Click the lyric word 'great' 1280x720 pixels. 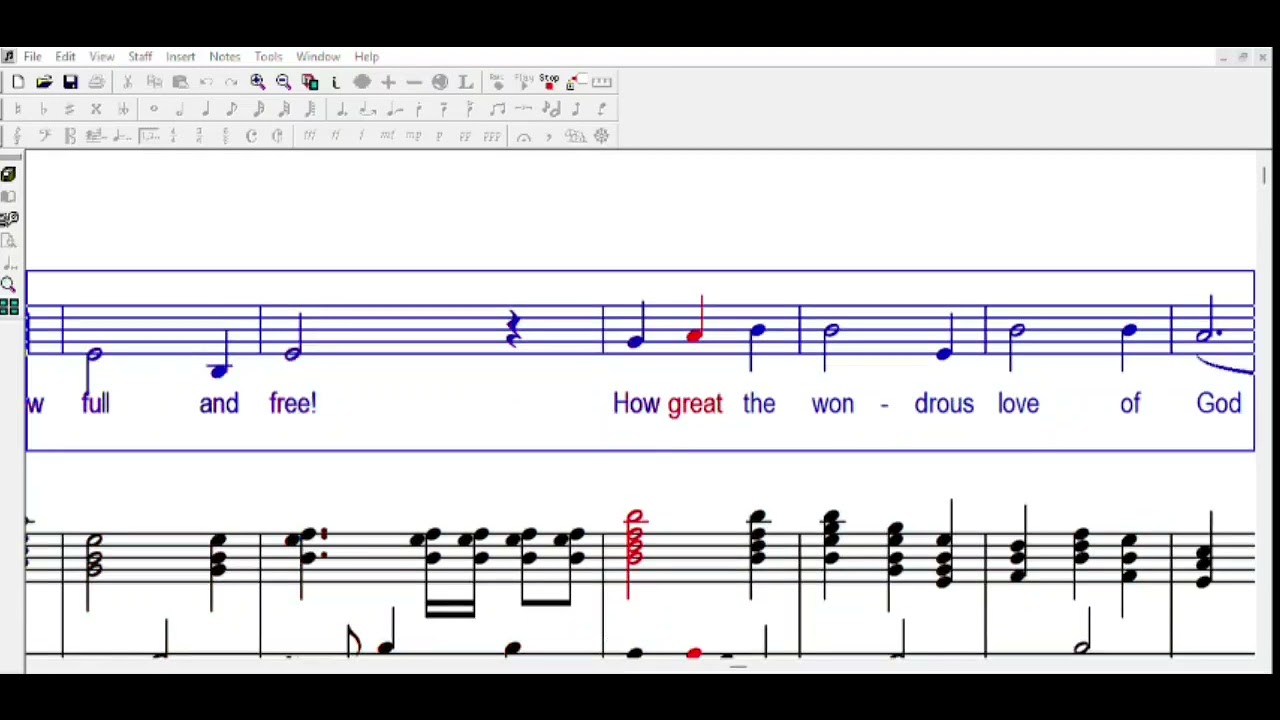695,404
